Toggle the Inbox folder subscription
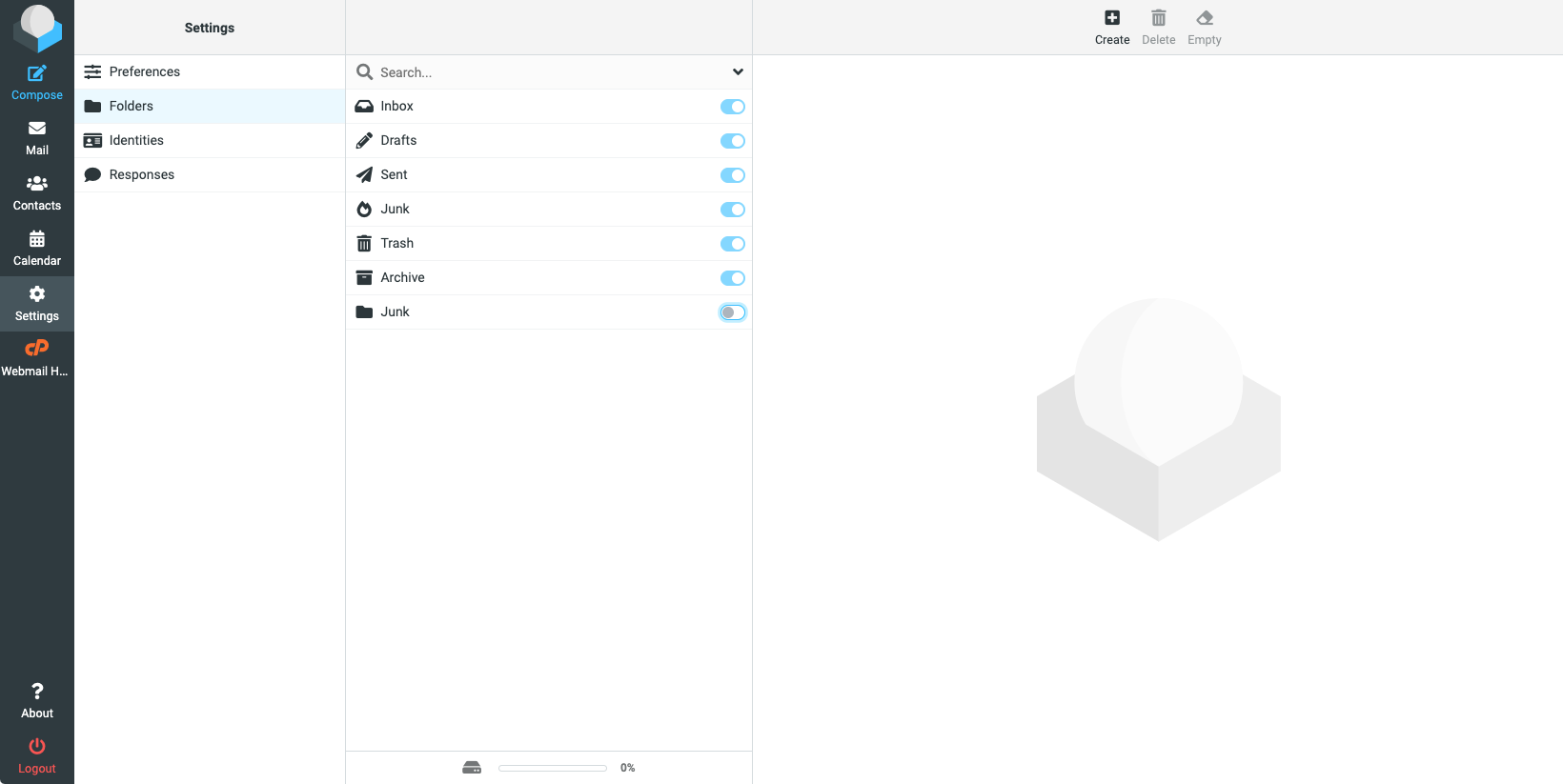This screenshot has height=784, width=1563. click(x=733, y=107)
